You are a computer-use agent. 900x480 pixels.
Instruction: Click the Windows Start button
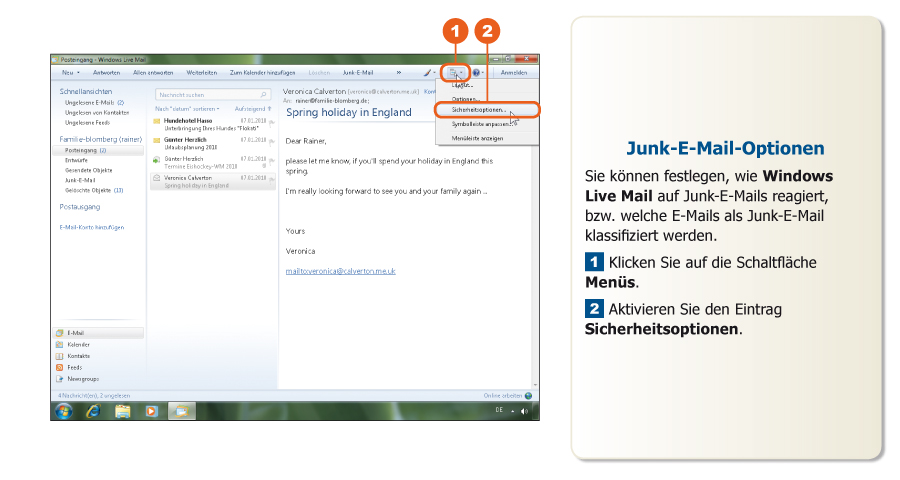[x=62, y=411]
